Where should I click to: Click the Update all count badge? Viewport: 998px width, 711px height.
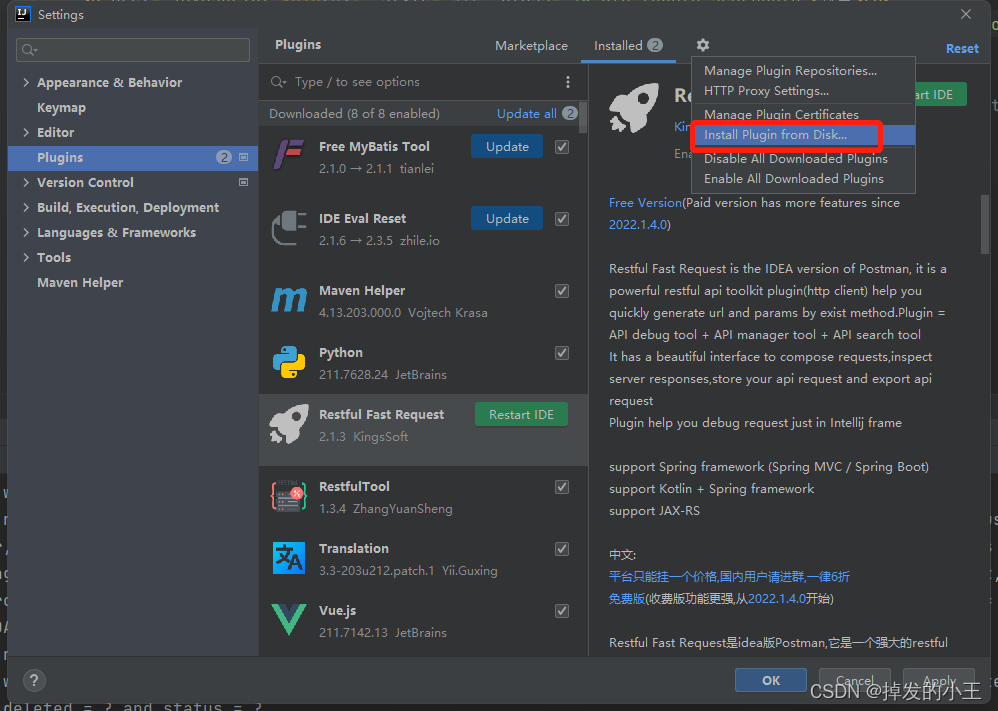(x=570, y=113)
